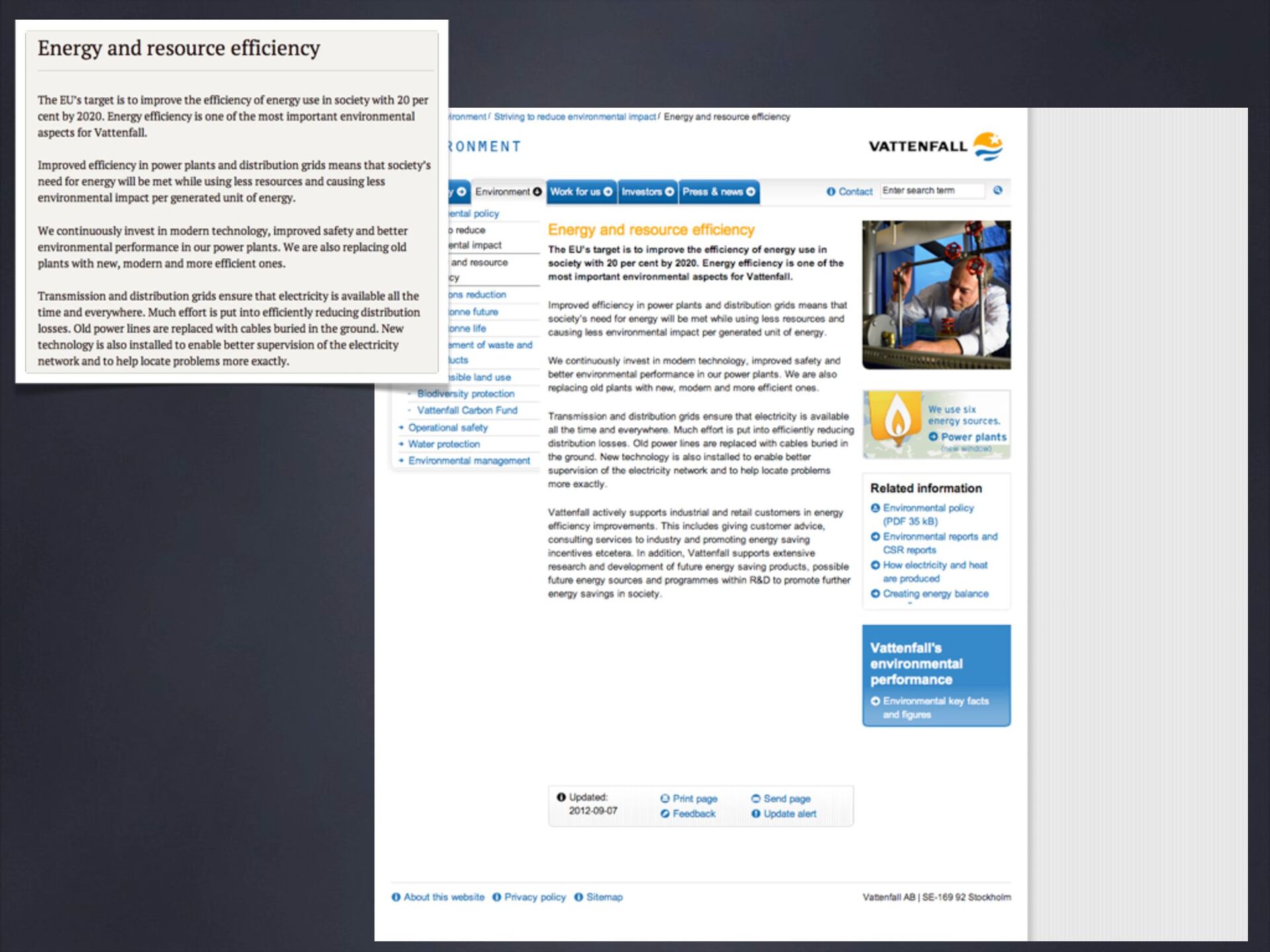Viewport: 1270px width, 952px height.
Task: Click the reader overlay Energy and resource efficiency title
Action: [x=179, y=48]
